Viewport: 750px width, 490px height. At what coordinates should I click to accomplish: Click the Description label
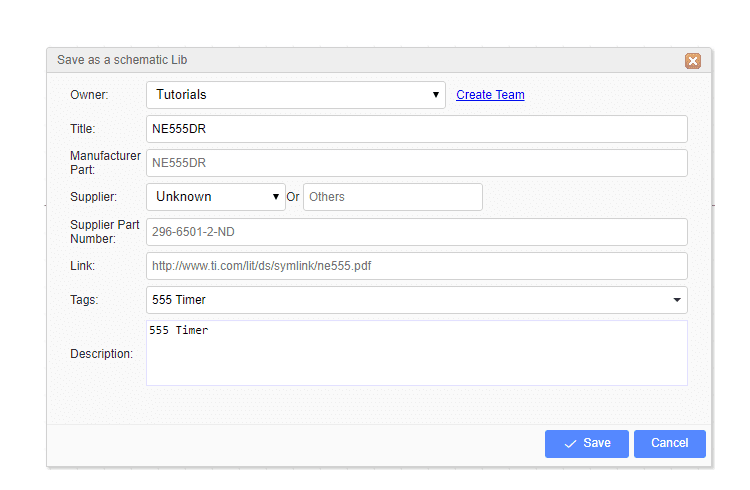(101, 353)
